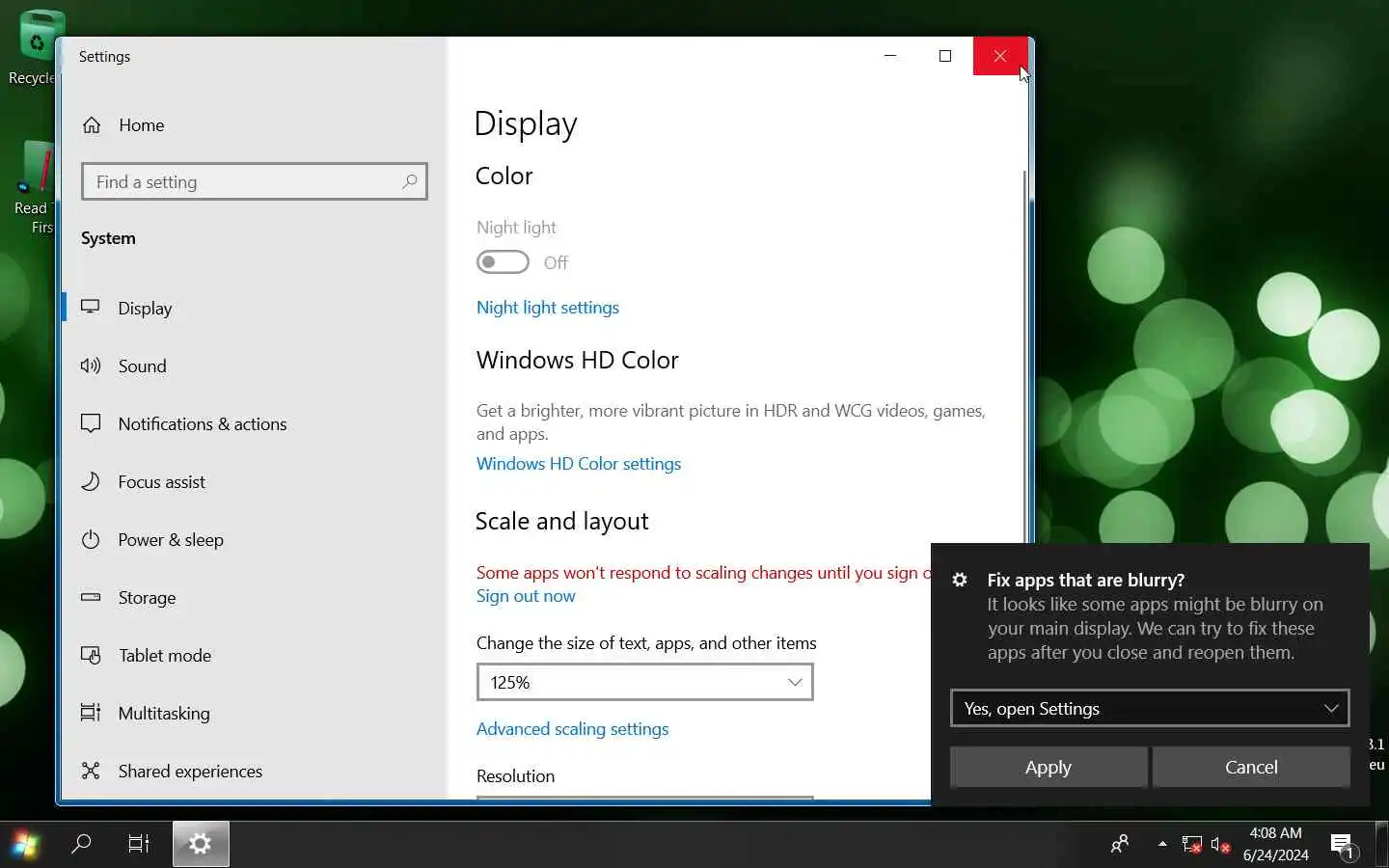Click the Scale and layout heading
The image size is (1389, 868).
561,521
